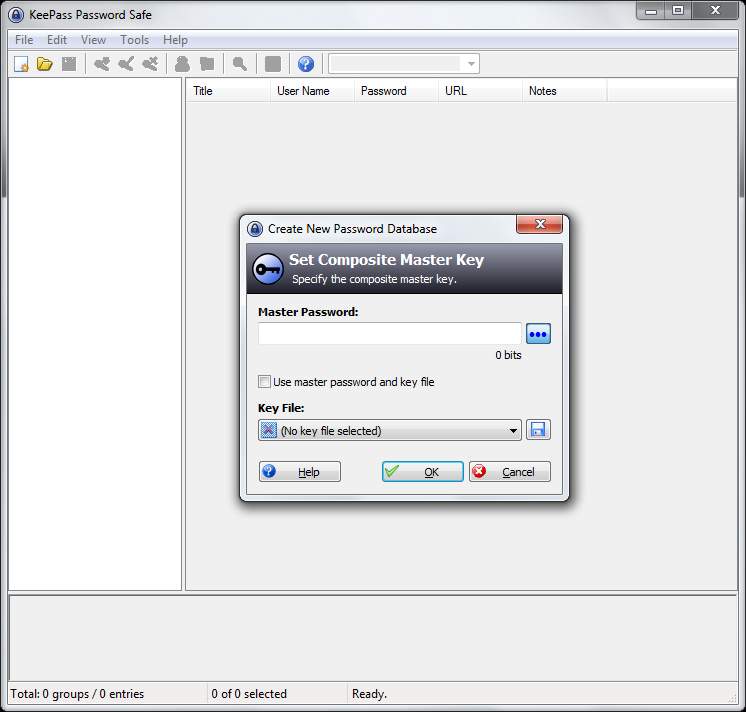Click the Edit Entry key icon
This screenshot has height=712, width=746.
coord(126,64)
